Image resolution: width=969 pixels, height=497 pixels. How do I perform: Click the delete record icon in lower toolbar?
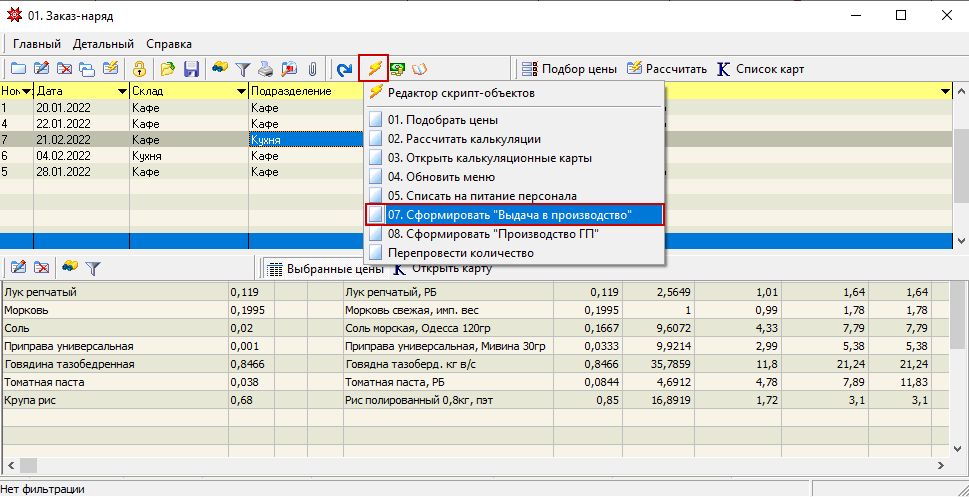coord(42,267)
